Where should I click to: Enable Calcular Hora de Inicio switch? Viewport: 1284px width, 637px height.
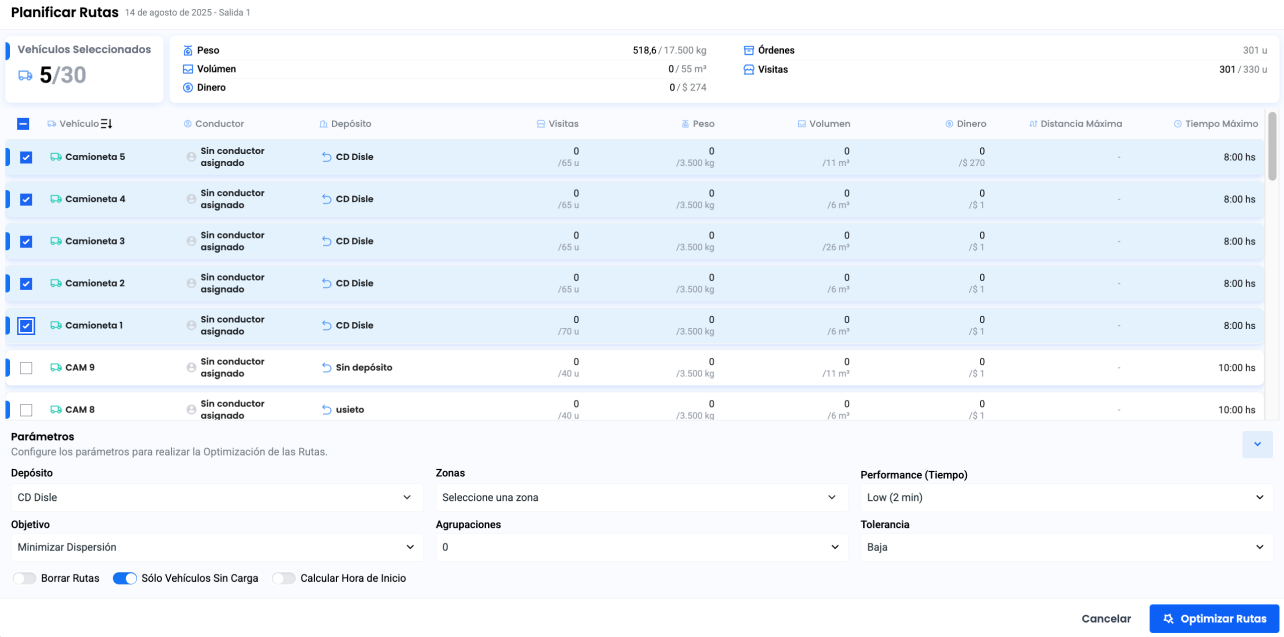tap(284, 578)
